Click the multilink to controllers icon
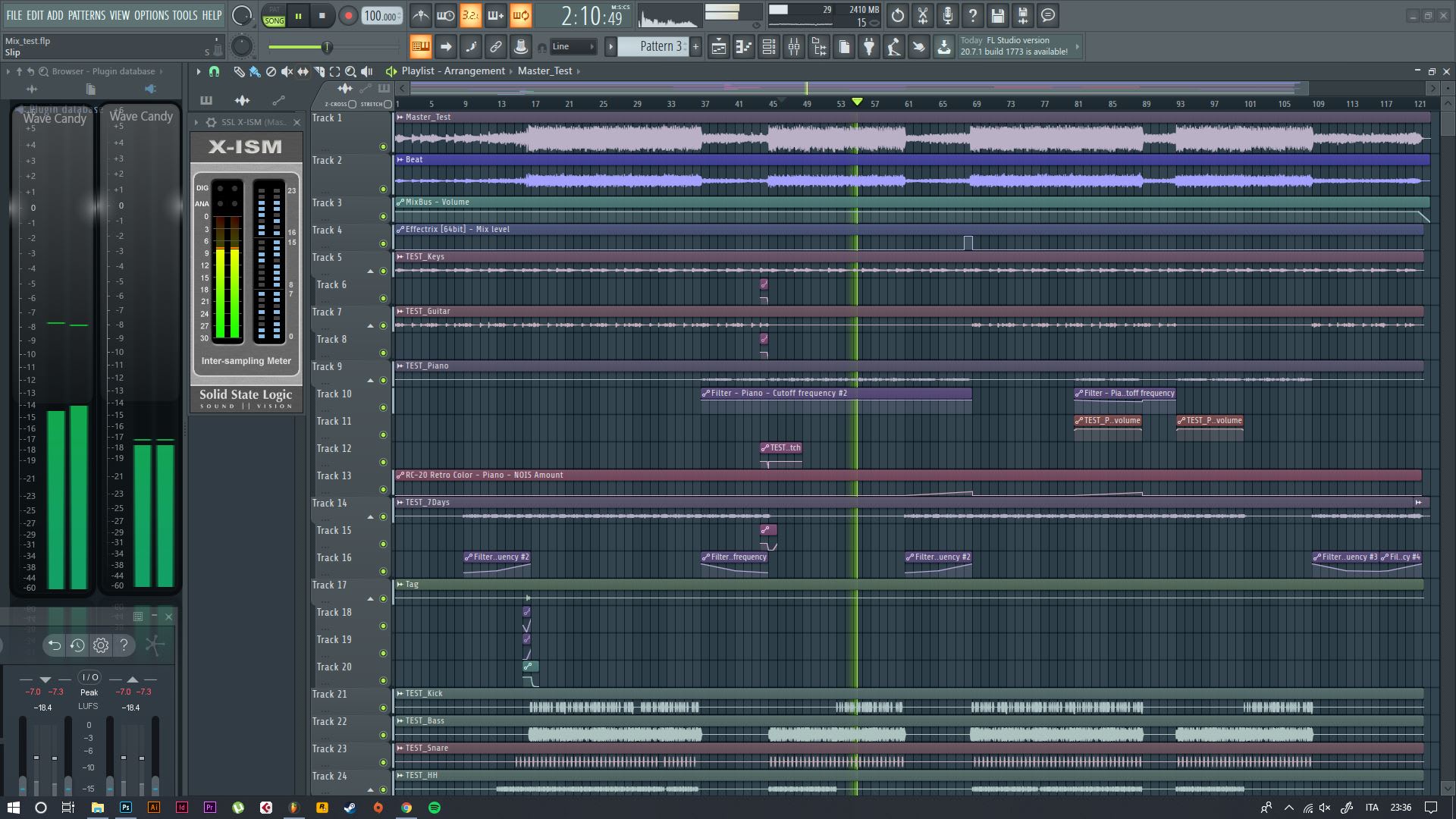This screenshot has height=819, width=1456. [496, 47]
